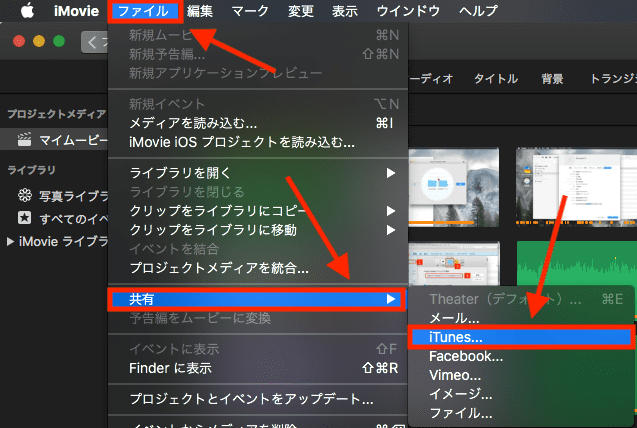The height and width of the screenshot is (428, 637).
Task: Choose ファイル... share option
Action: point(521,413)
